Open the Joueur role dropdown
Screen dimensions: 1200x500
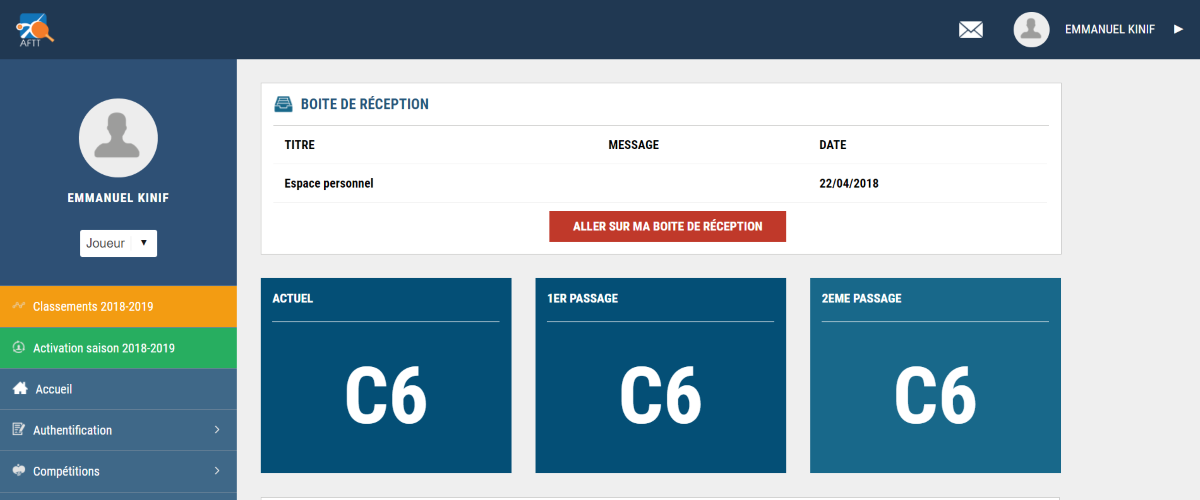(x=118, y=243)
